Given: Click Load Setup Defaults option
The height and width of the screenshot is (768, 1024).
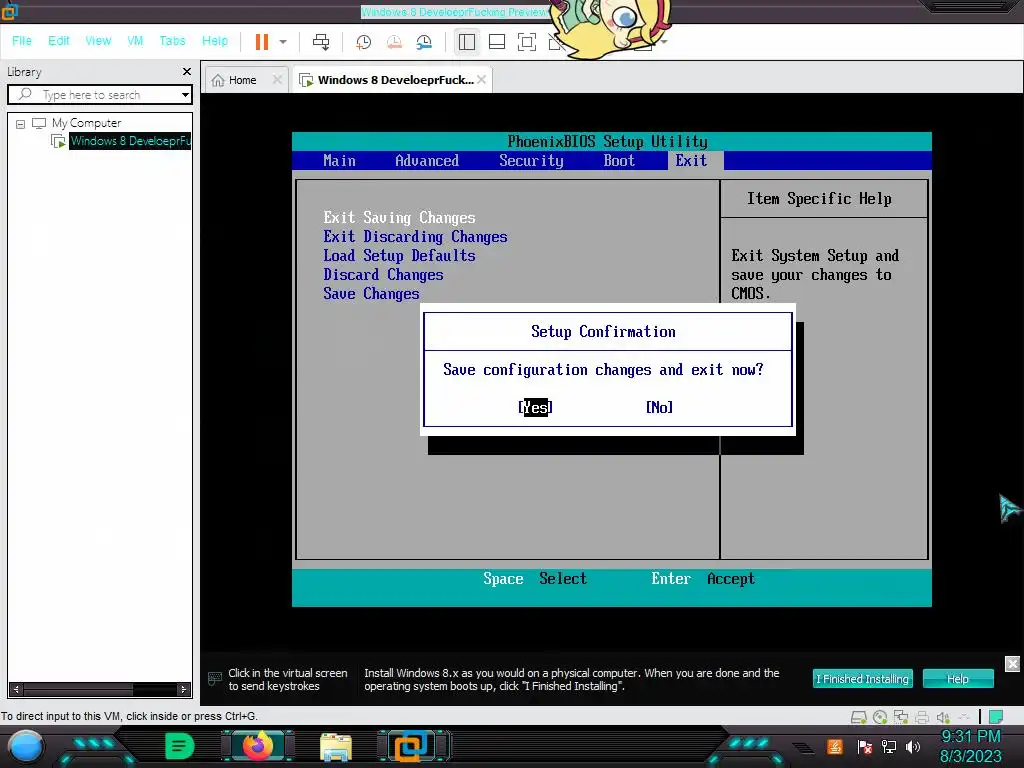Looking at the screenshot, I should pyautogui.click(x=399, y=255).
